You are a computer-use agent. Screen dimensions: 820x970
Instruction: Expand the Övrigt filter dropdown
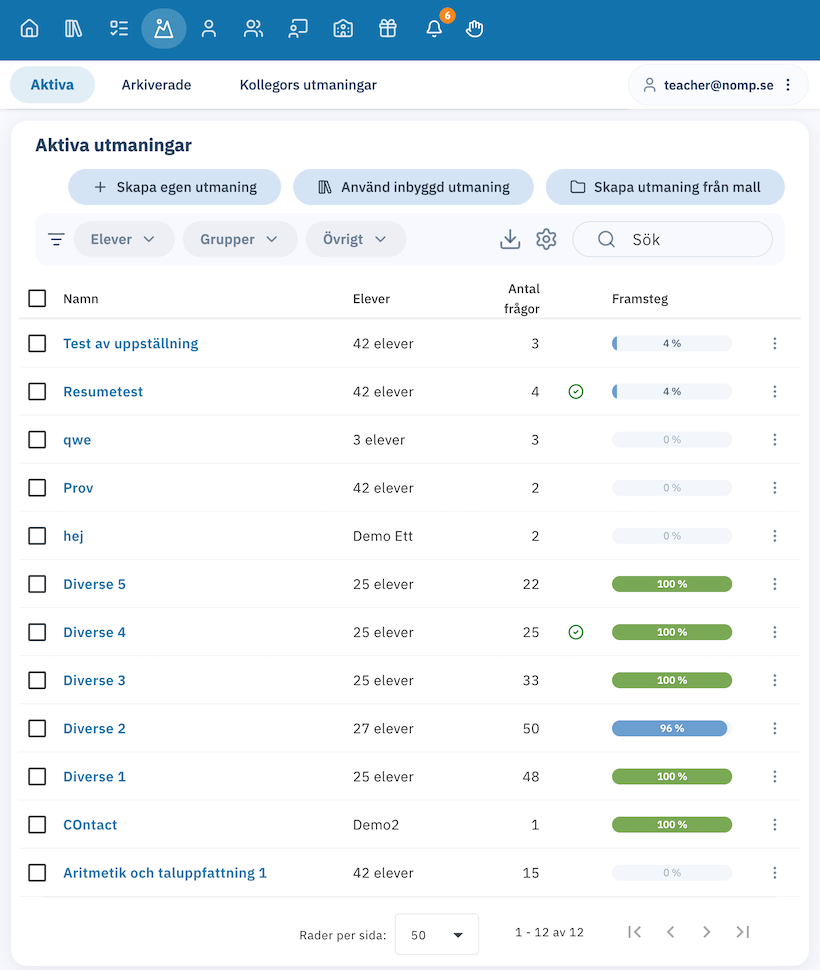tap(356, 239)
